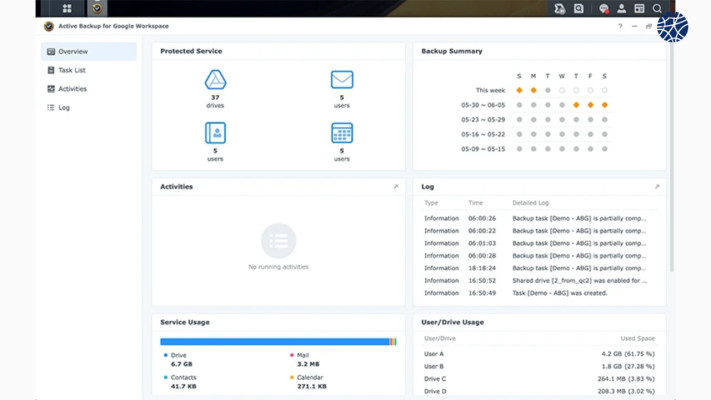Click the Service Usage storage bar
Screen dimensions: 711x400
click(x=278, y=341)
